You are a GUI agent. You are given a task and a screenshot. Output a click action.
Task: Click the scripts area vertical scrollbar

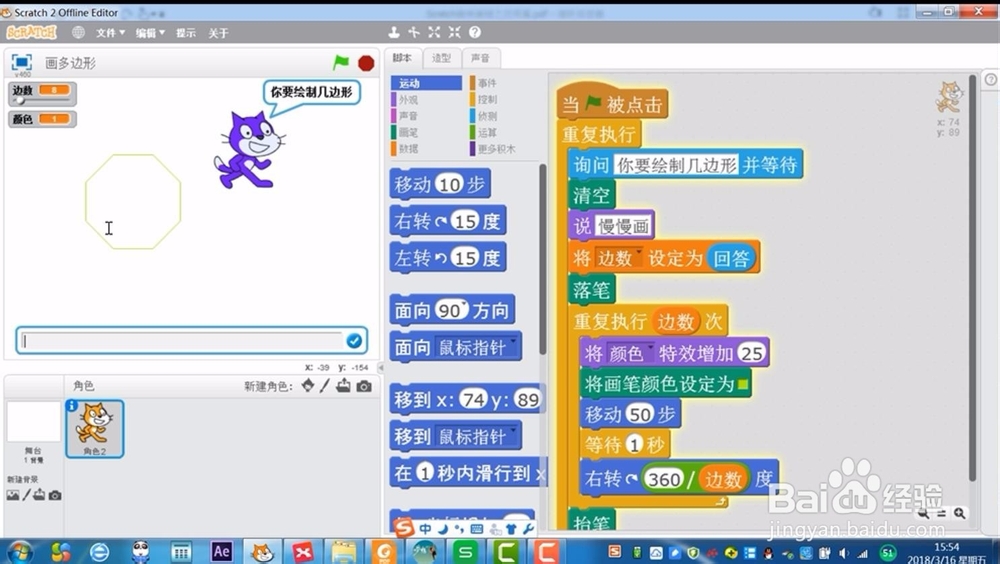coord(973,278)
